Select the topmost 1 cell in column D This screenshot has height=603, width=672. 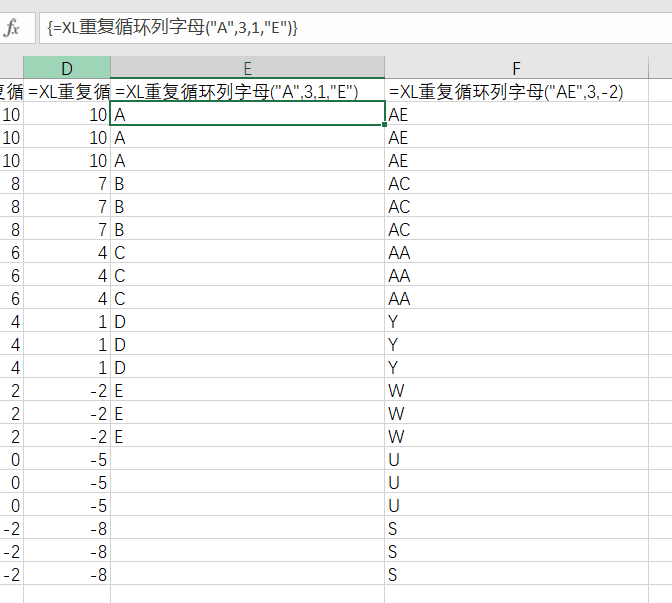[67, 321]
